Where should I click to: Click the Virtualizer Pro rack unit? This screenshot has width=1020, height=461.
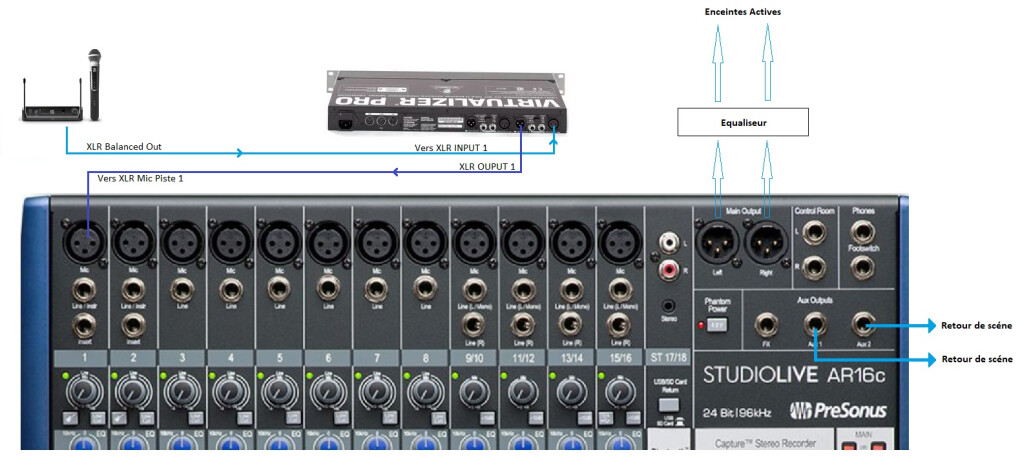(446, 101)
